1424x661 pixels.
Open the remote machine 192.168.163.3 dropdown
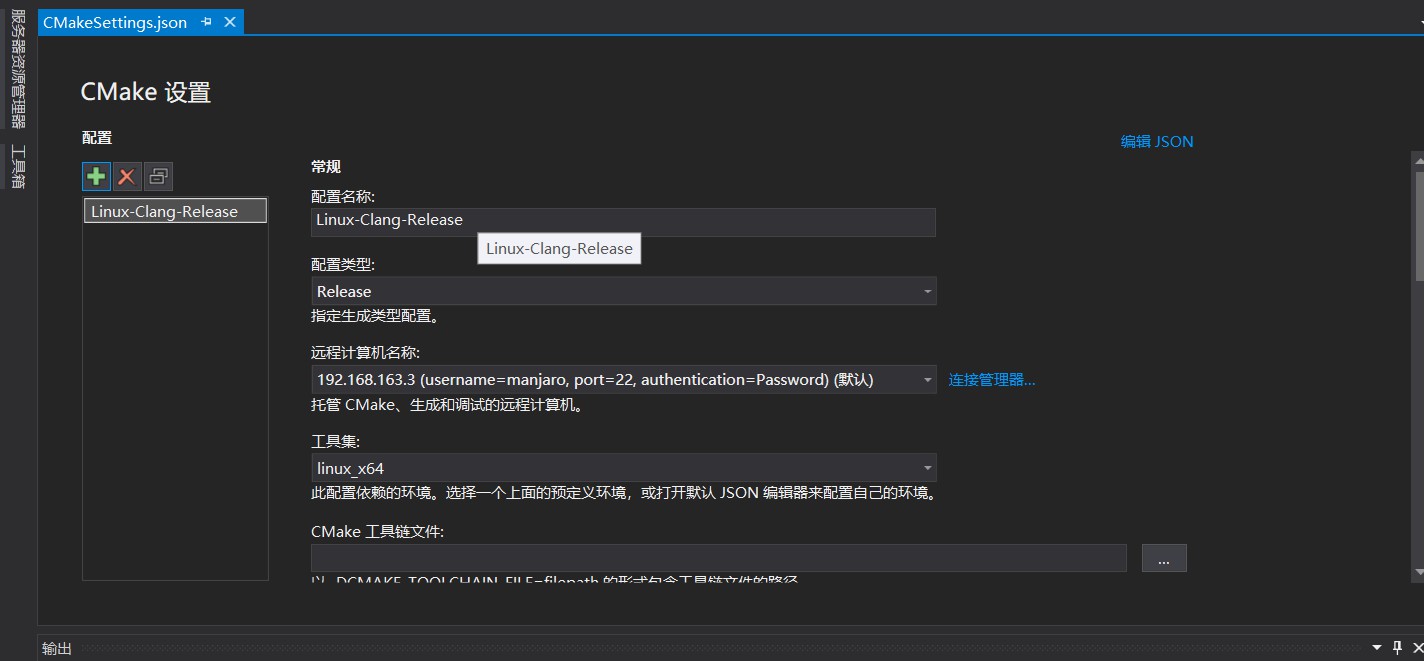click(928, 379)
